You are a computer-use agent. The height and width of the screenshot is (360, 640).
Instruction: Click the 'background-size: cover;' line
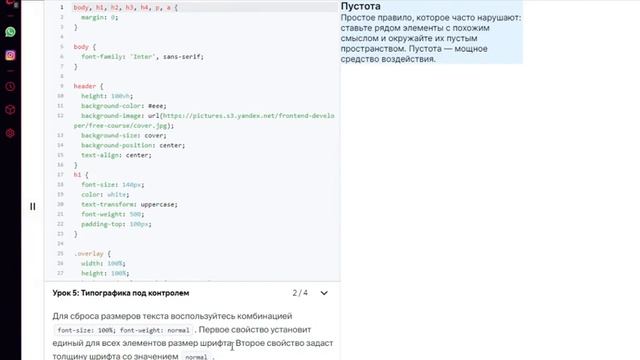click(x=124, y=136)
